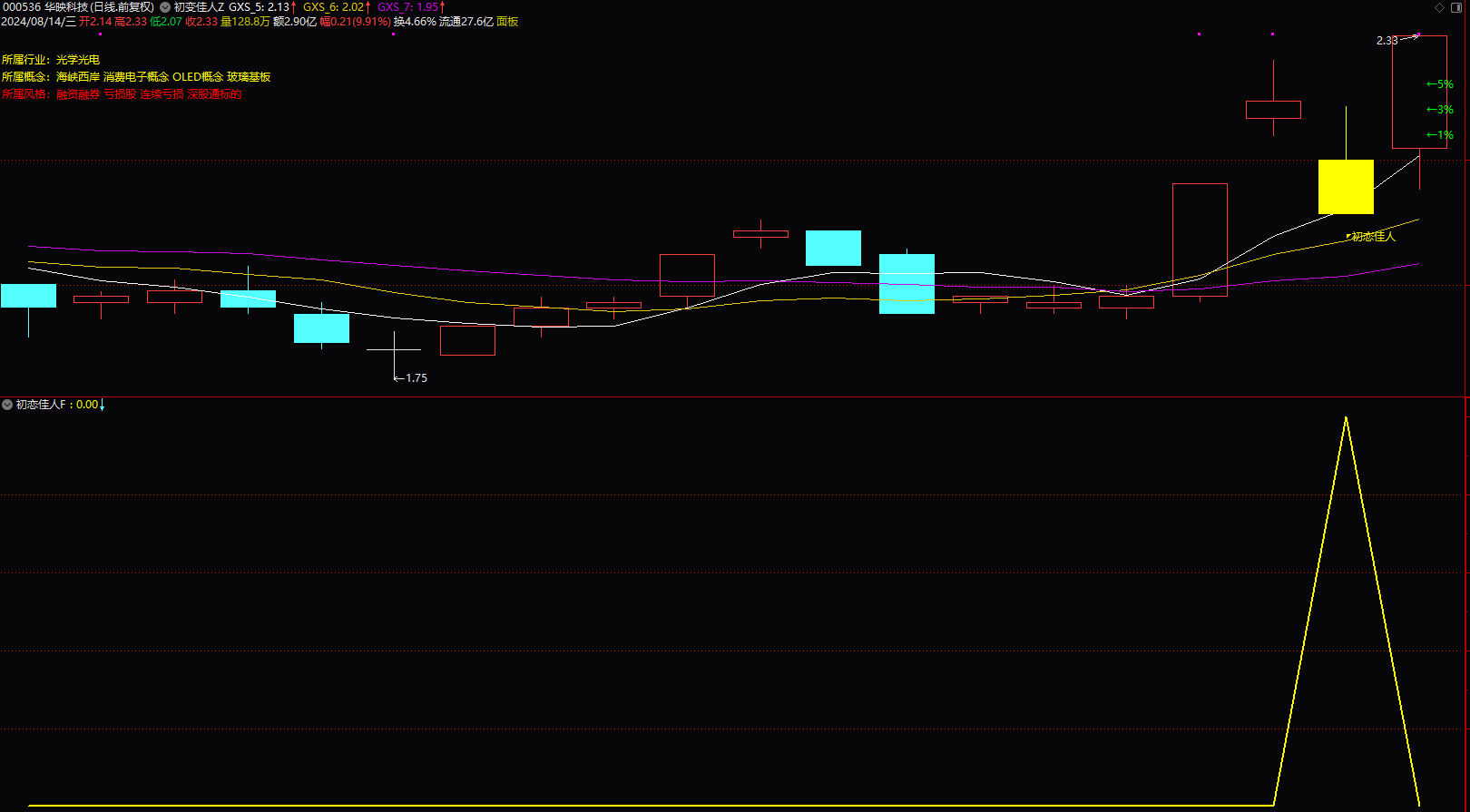Screen dimensions: 1470x812
Task: Click the turnover amount 额2.90亿
Action: [295, 22]
